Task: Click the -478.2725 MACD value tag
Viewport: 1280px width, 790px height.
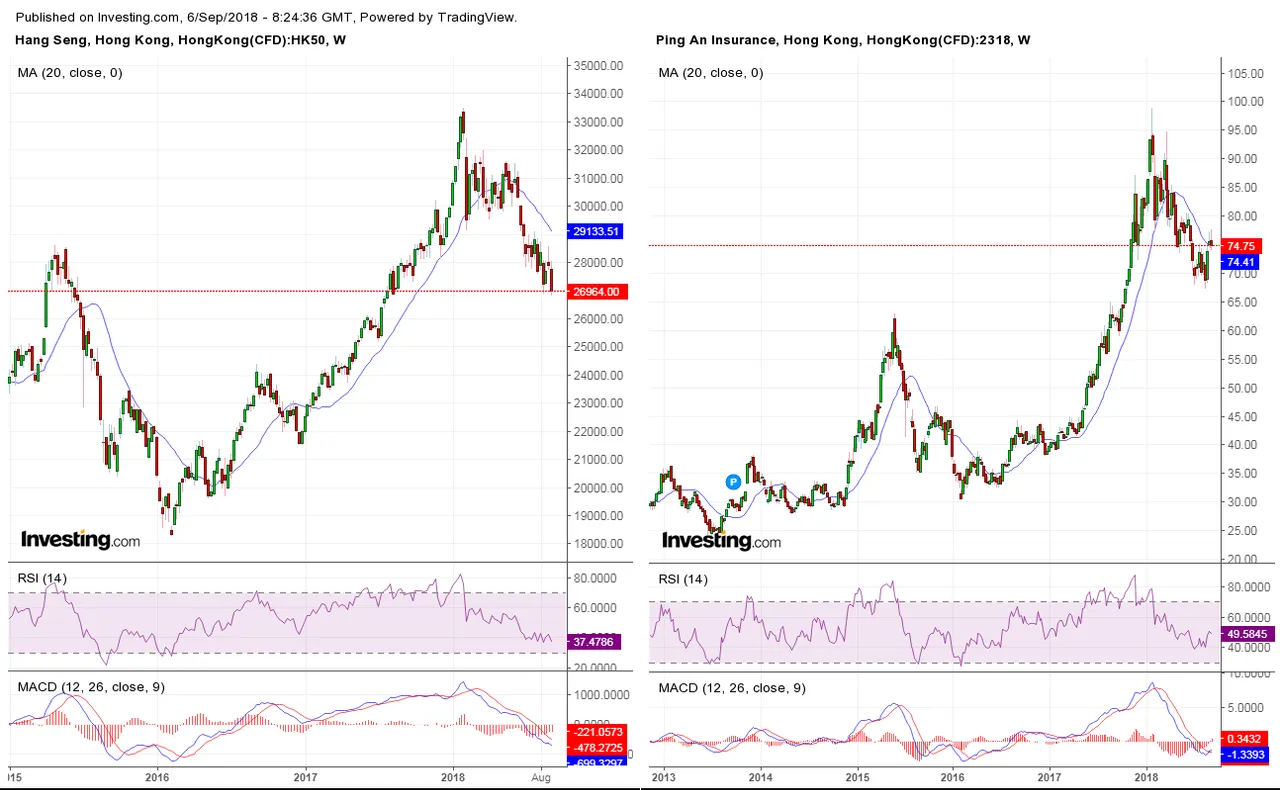Action: 597,747
